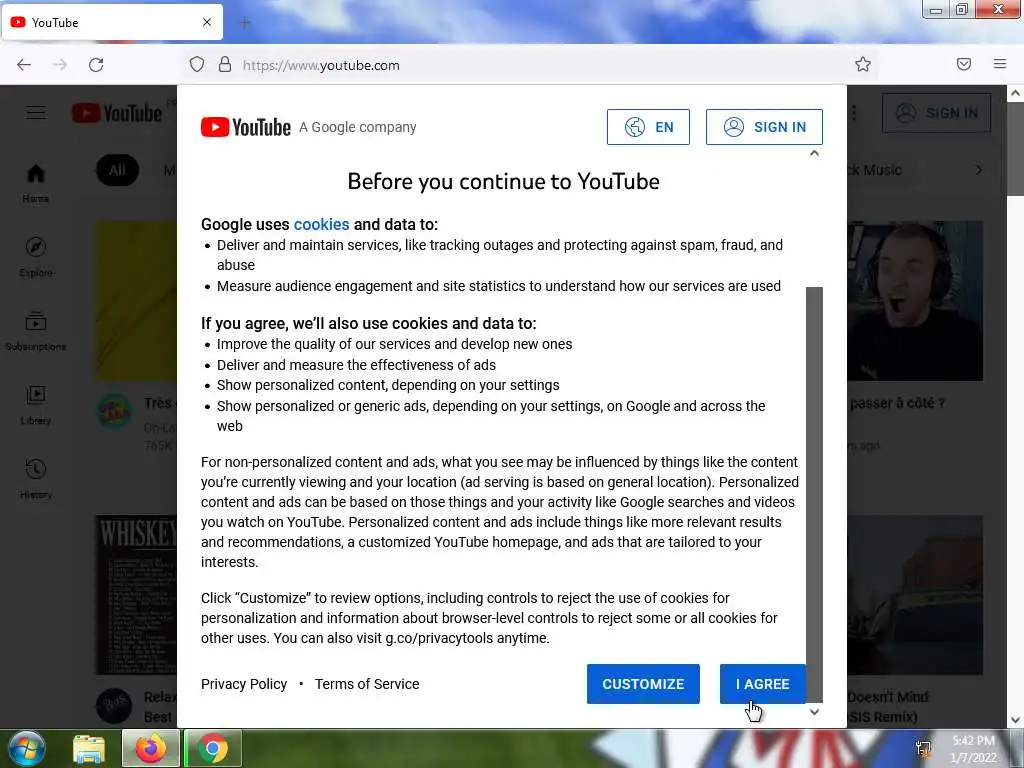Click the system tray network icon
Image resolution: width=1024 pixels, height=768 pixels.
[x=924, y=749]
